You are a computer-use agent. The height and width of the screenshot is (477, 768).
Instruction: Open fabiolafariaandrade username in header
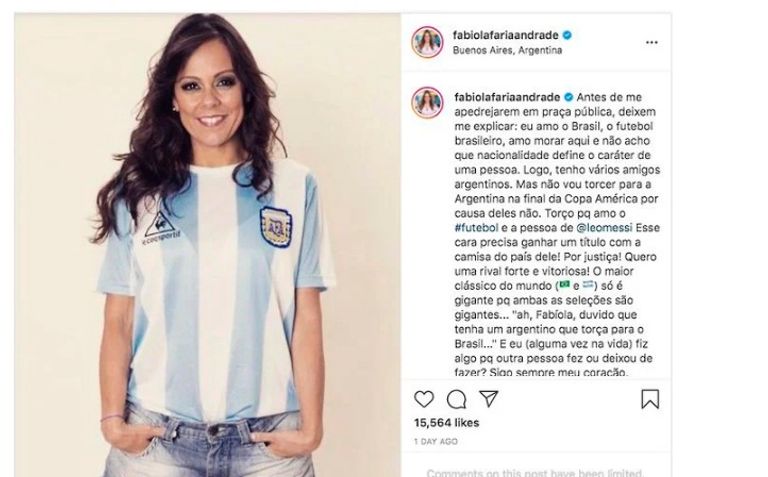tap(505, 35)
